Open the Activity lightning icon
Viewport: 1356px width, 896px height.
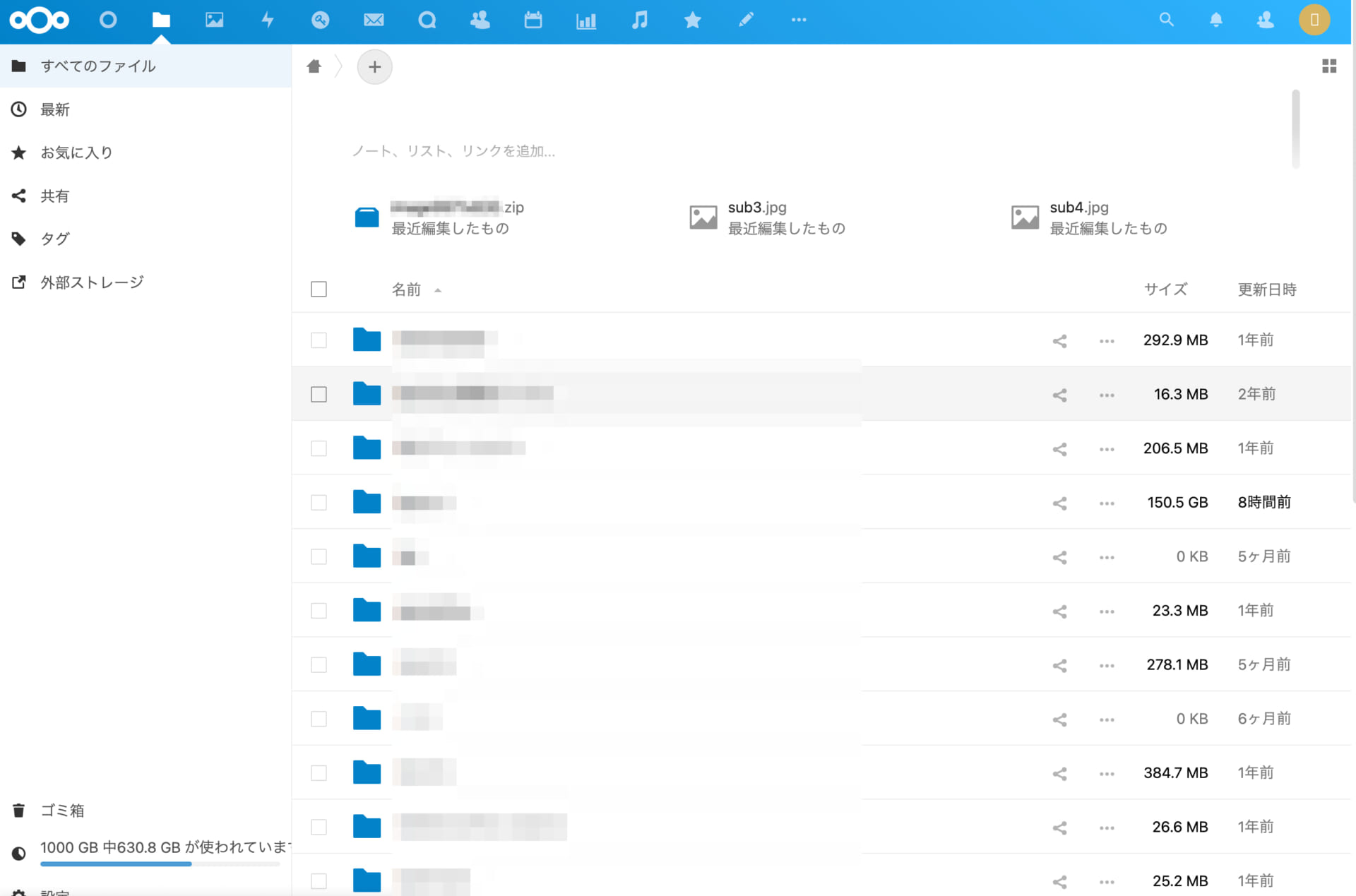point(268,20)
